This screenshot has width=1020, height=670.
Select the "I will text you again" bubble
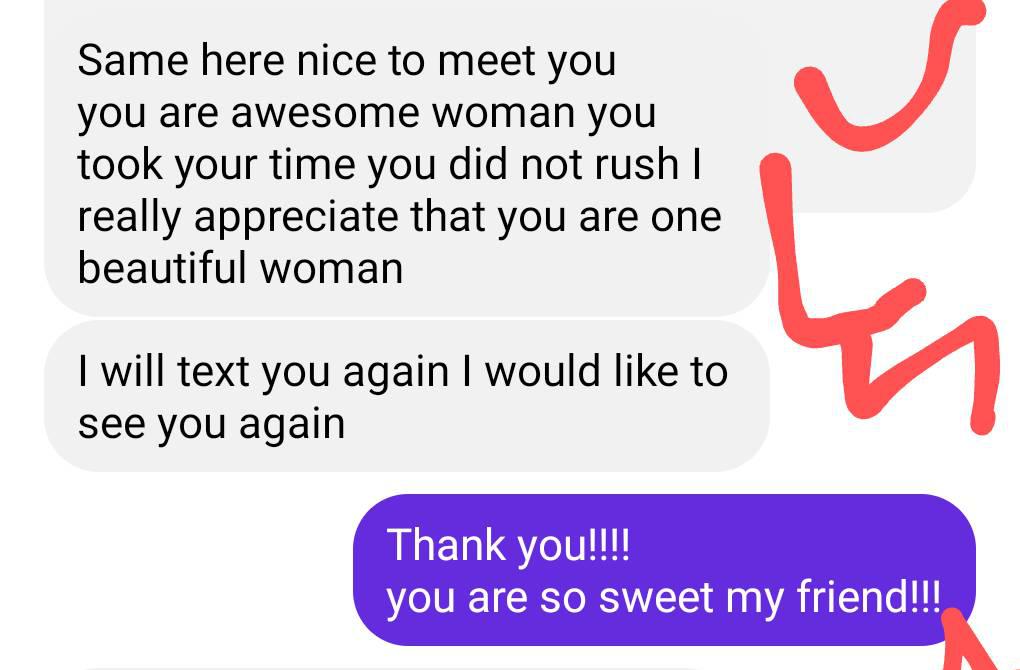coord(407,396)
